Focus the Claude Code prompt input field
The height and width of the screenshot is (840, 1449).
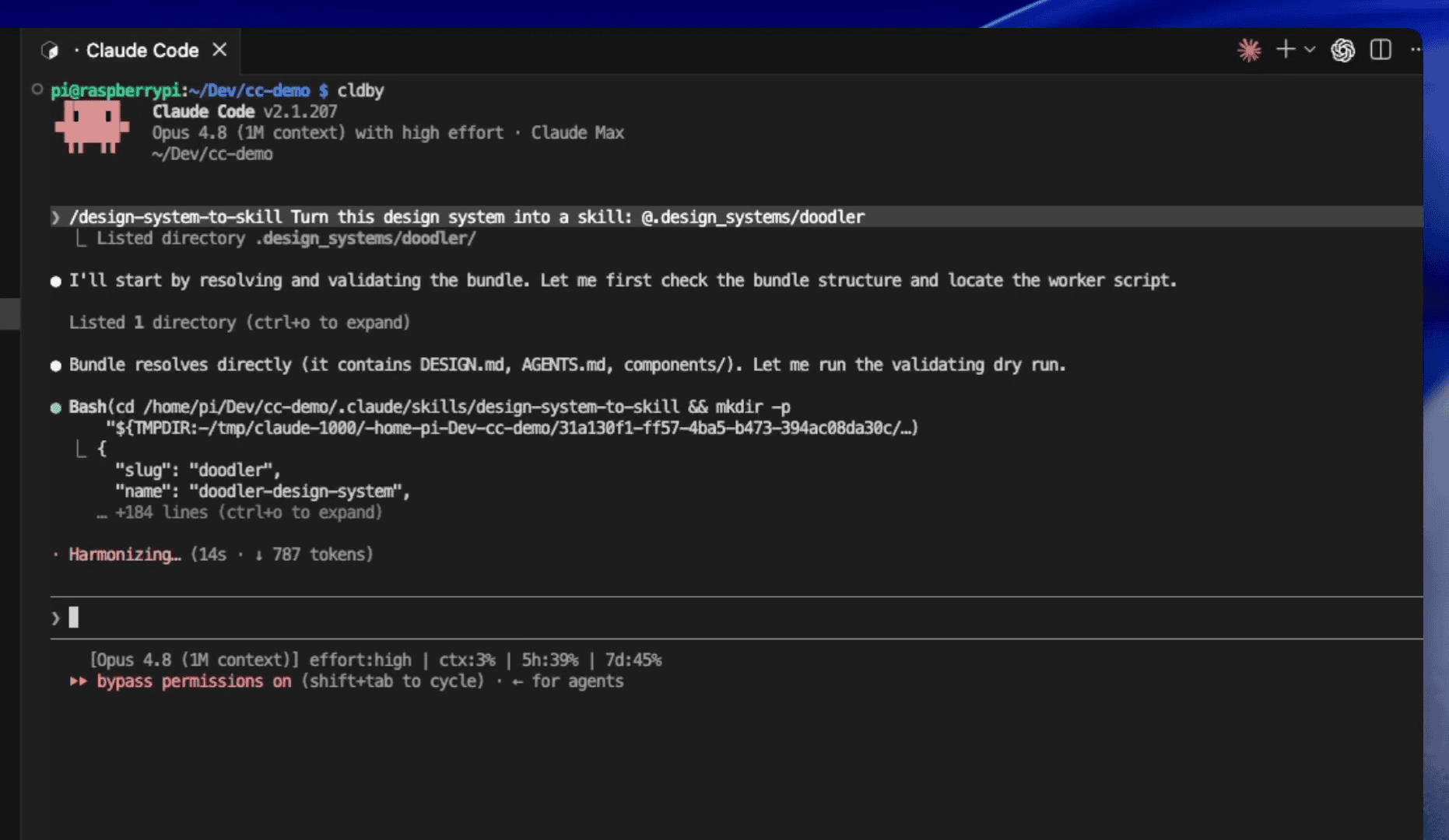[x=736, y=618]
